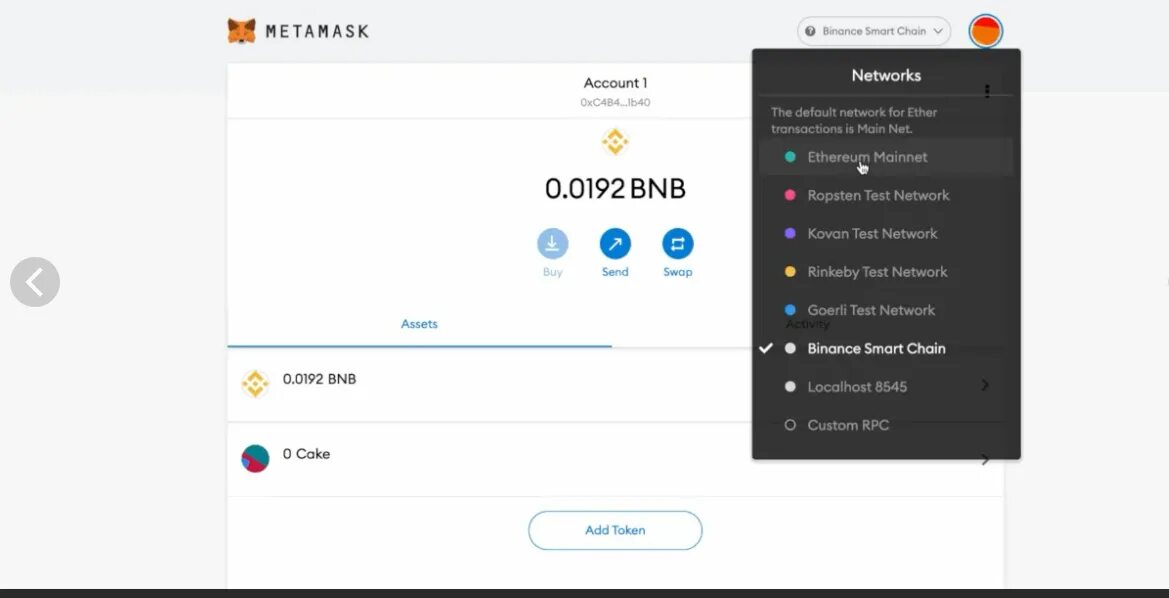Open the account options three-dot menu
This screenshot has height=598, width=1169.
[987, 91]
